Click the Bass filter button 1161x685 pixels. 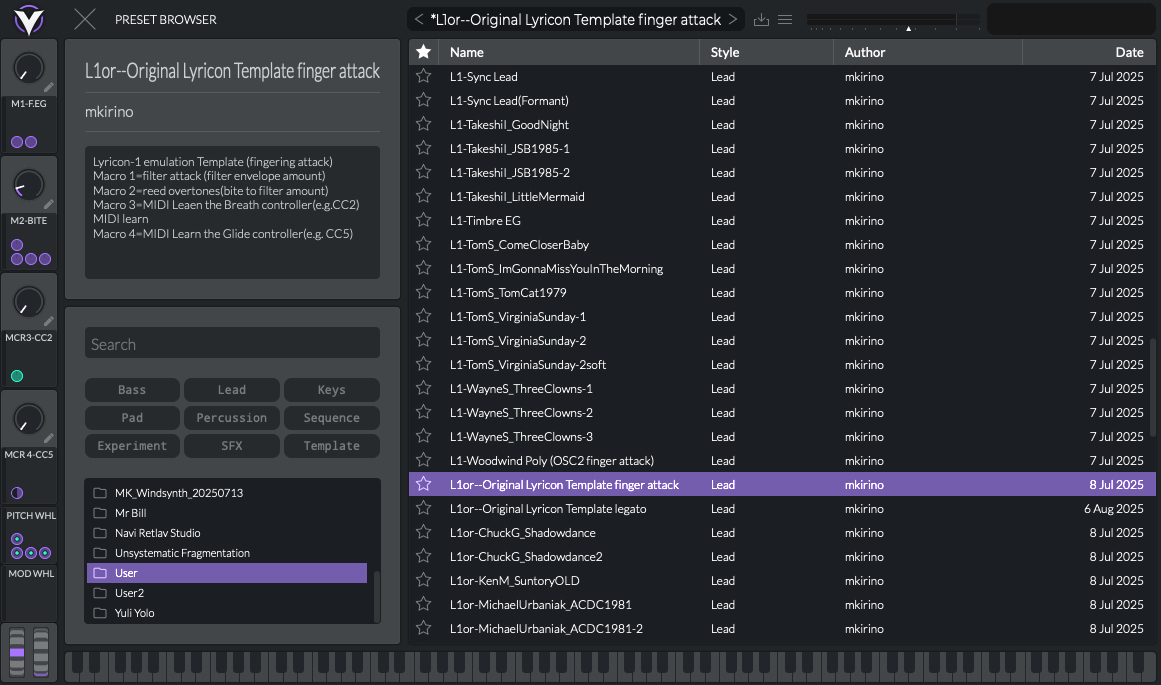tap(132, 390)
